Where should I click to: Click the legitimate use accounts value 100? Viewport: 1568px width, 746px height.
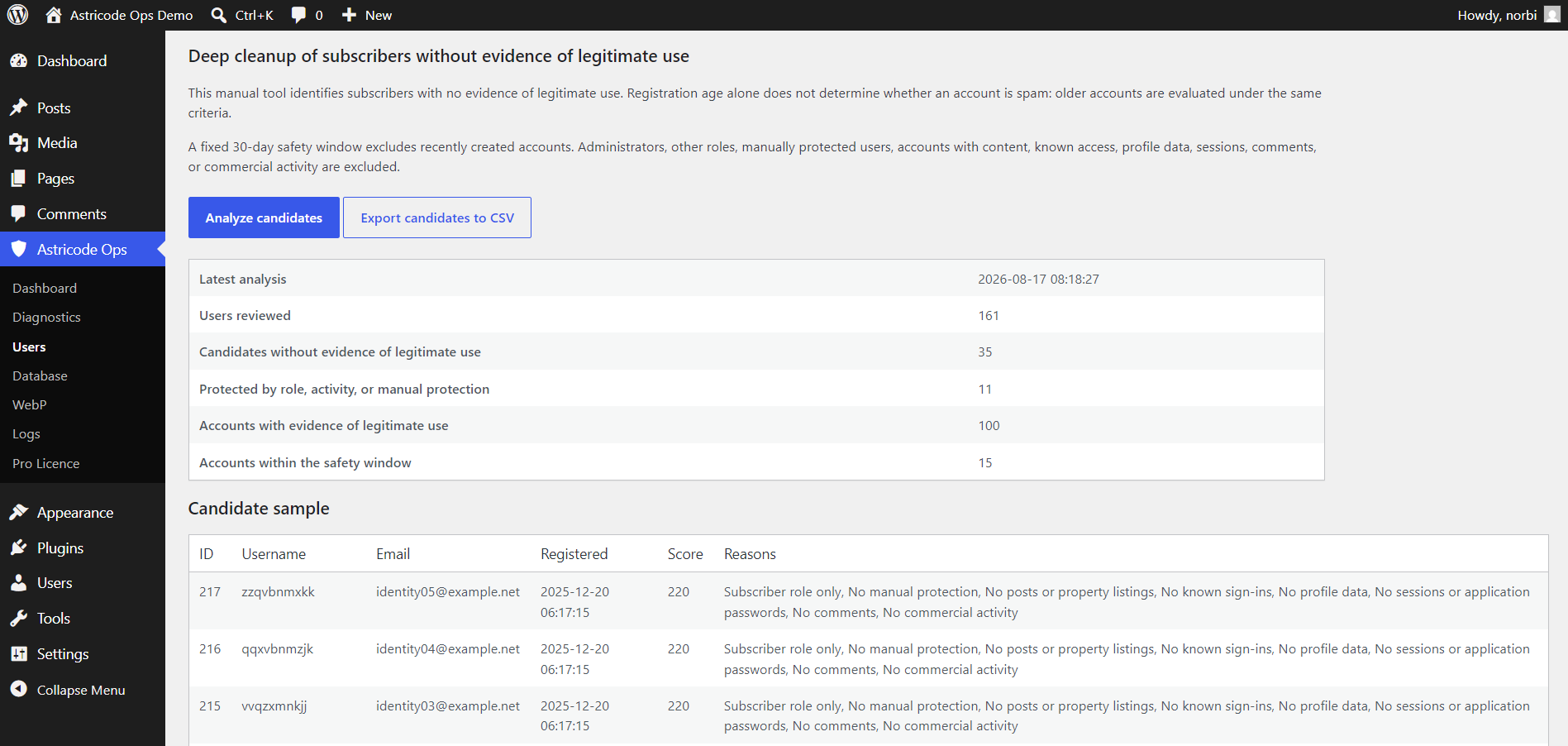click(989, 426)
